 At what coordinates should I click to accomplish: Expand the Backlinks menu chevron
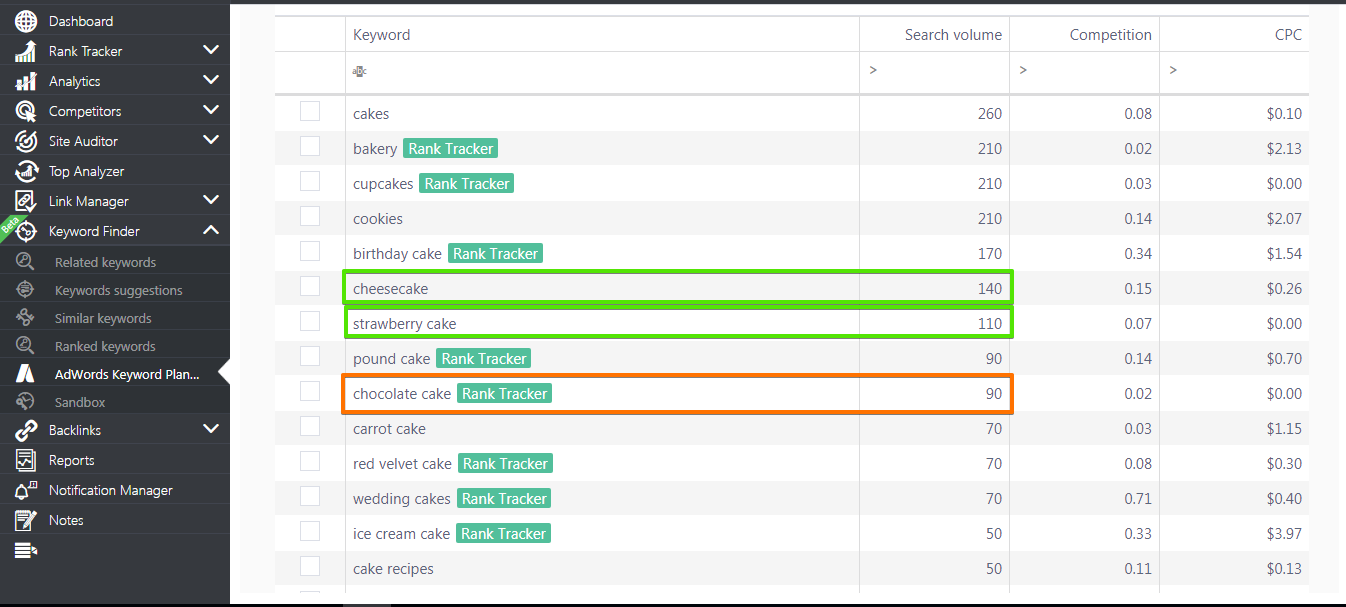tap(210, 429)
